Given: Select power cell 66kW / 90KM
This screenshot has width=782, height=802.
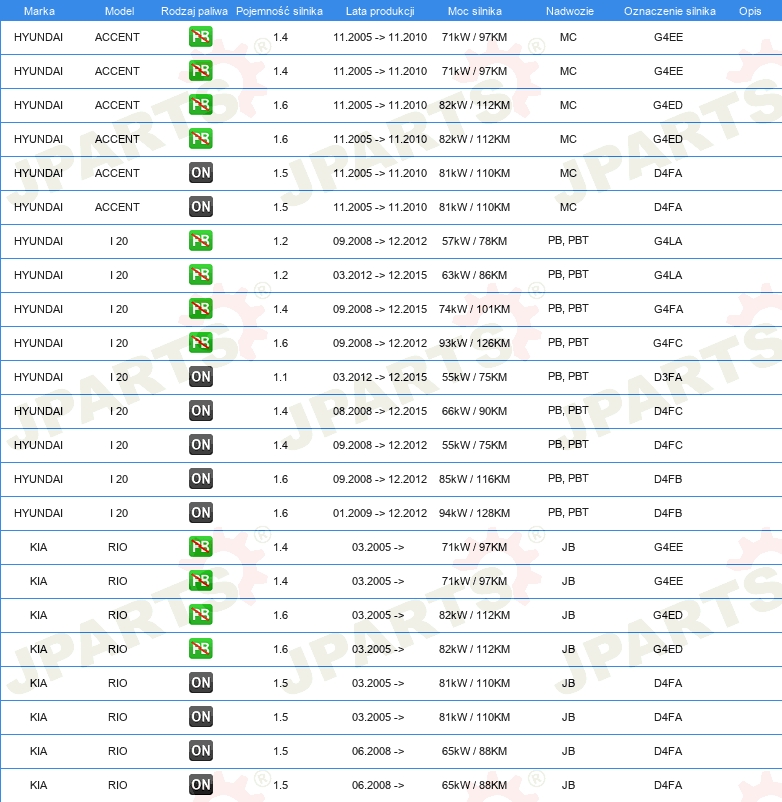Looking at the screenshot, I should click(x=475, y=411).
